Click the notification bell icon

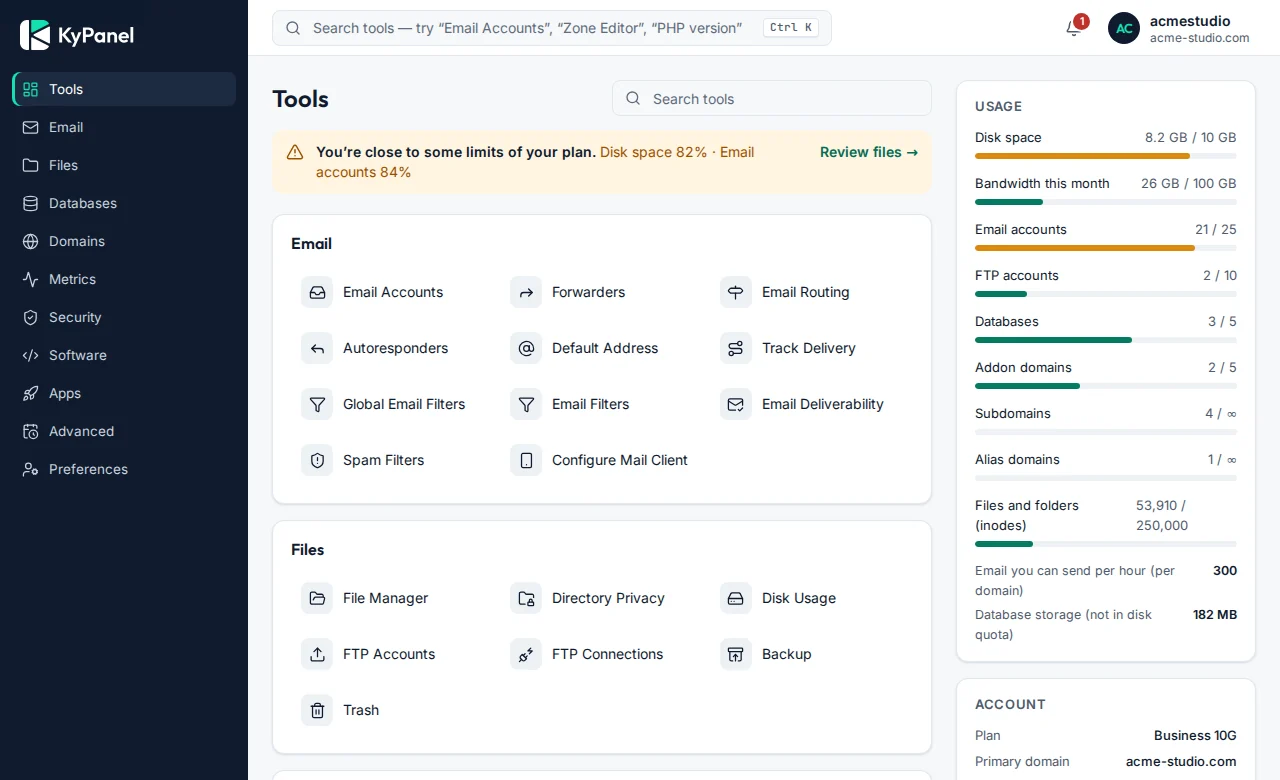click(1074, 28)
